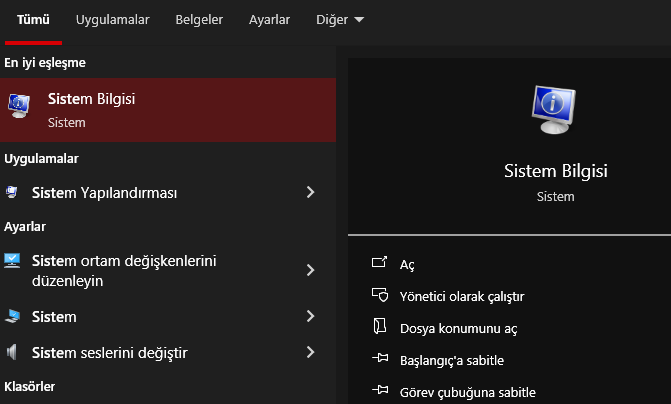
Task: Select the Sistem Bilgisi best match result
Action: (168, 109)
